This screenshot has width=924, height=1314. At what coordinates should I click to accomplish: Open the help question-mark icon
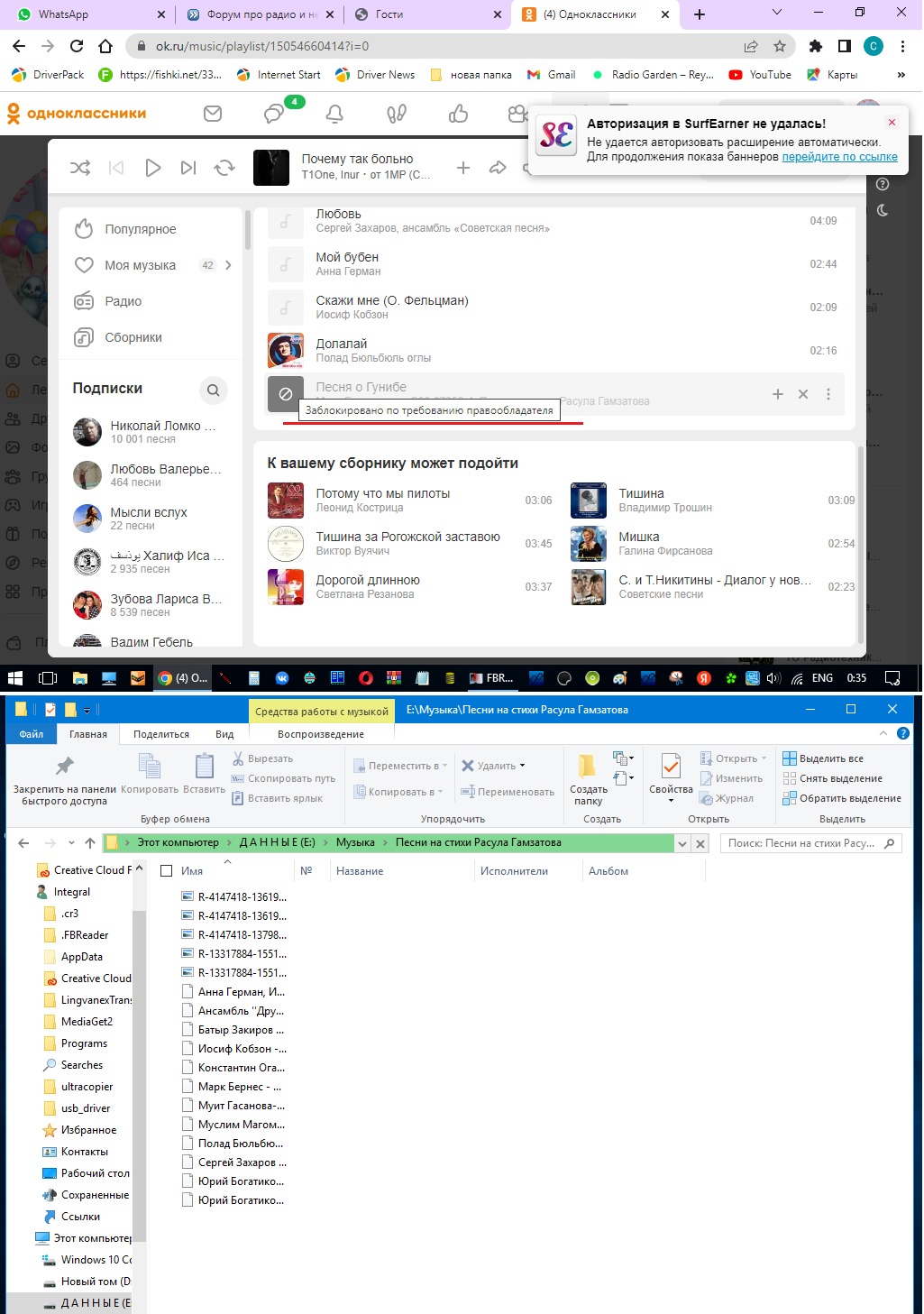(x=883, y=184)
